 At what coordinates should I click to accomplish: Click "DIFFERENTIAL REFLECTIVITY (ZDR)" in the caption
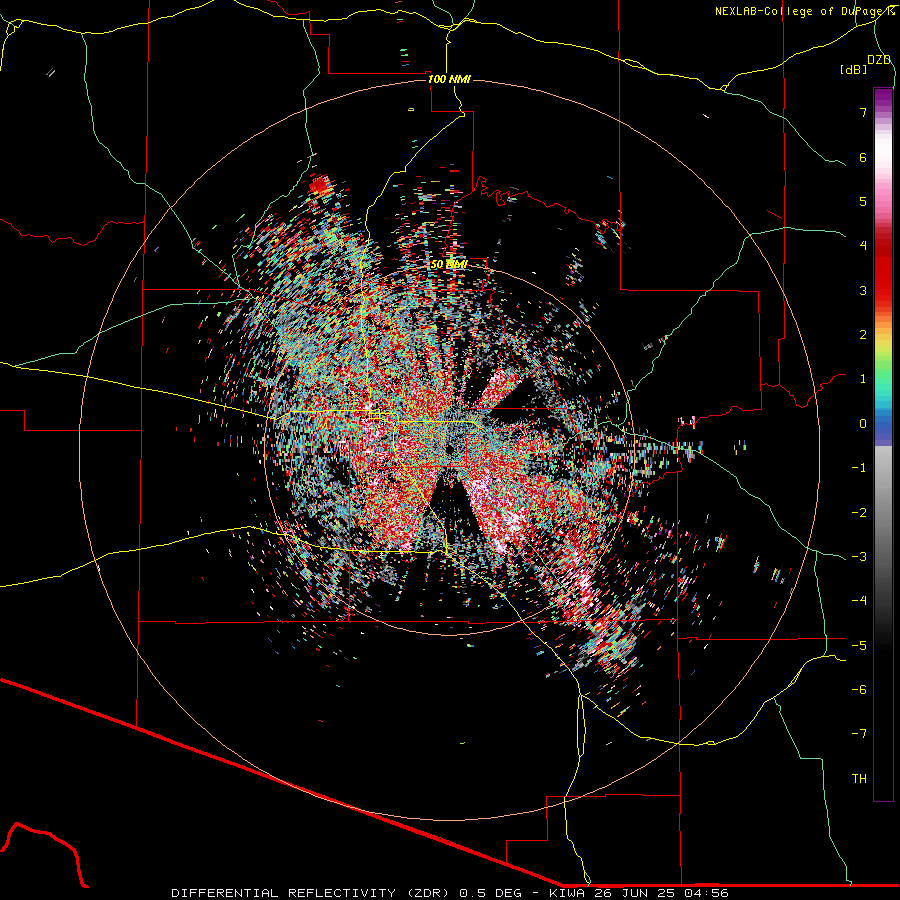tap(313, 893)
